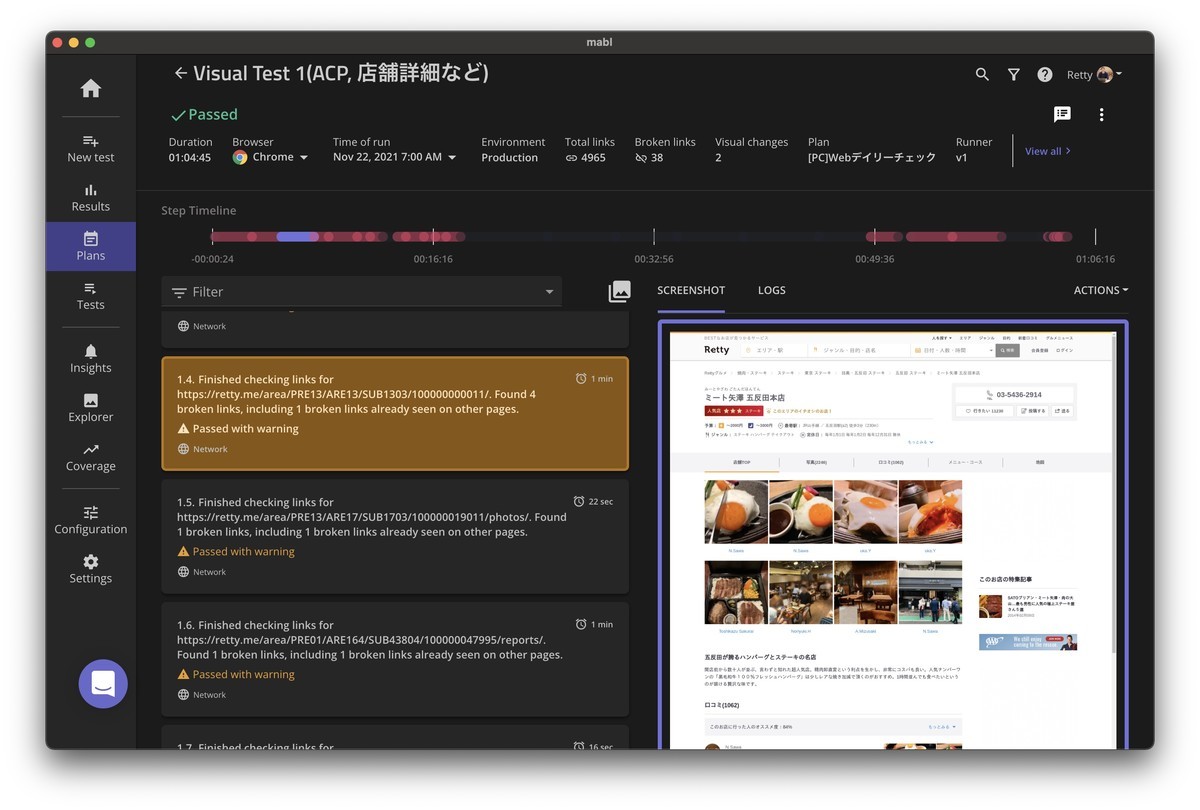Open the Retty account dropdown
1200x810 pixels.
click(x=1094, y=75)
